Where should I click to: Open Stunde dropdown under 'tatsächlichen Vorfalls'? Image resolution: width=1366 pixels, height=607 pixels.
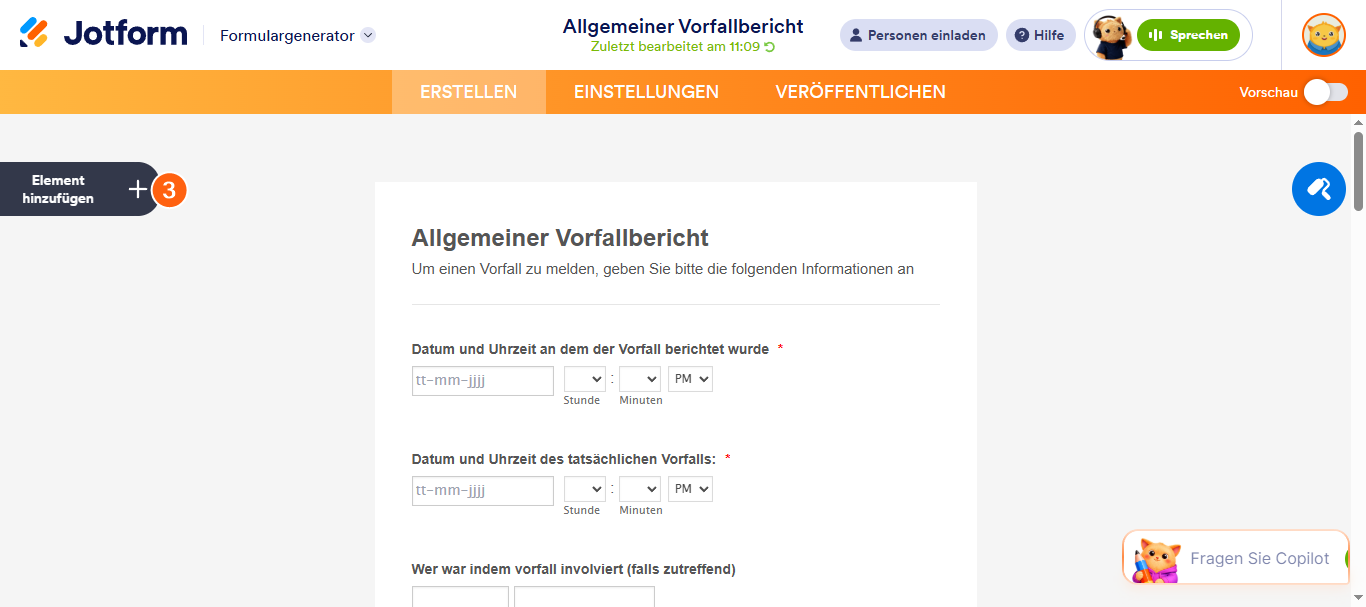pos(585,489)
